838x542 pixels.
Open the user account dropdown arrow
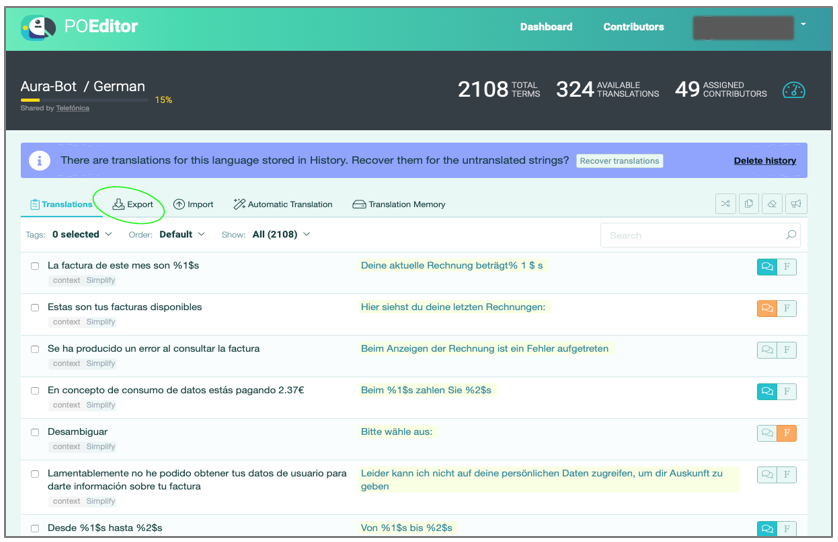click(803, 24)
